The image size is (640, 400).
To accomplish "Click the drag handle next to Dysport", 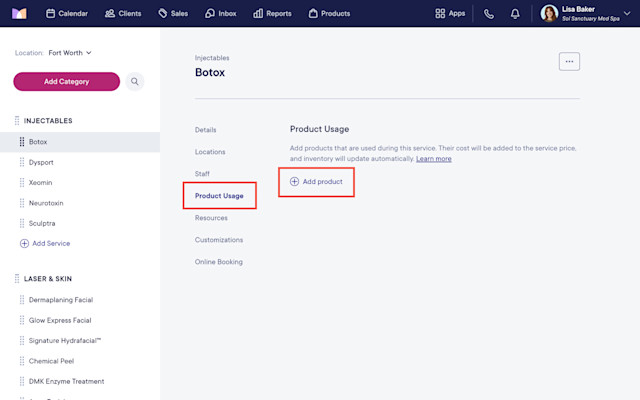I will pos(22,162).
